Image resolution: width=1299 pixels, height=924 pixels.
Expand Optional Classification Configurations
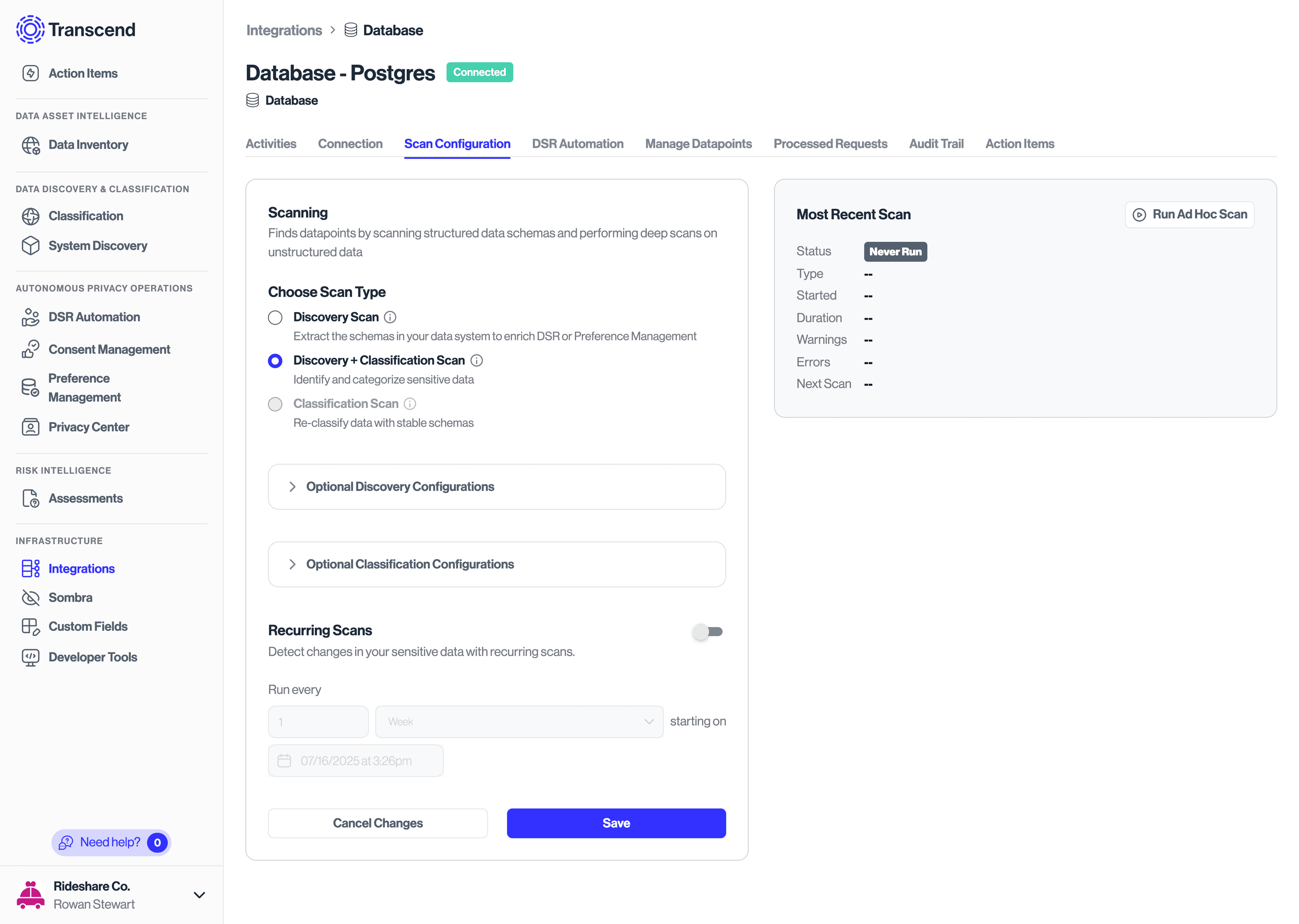497,564
